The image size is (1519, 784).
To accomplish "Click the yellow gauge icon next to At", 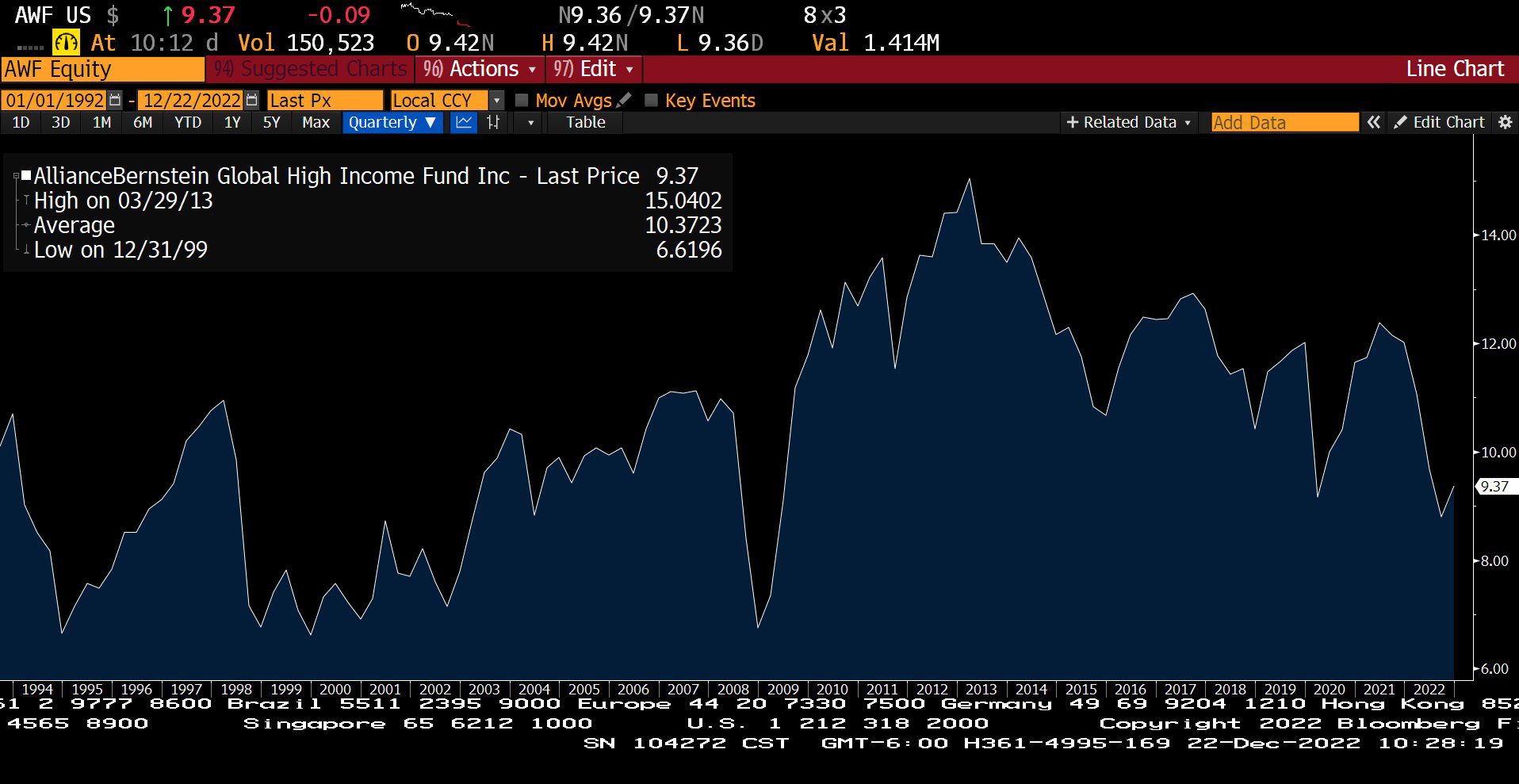I will 66,42.
